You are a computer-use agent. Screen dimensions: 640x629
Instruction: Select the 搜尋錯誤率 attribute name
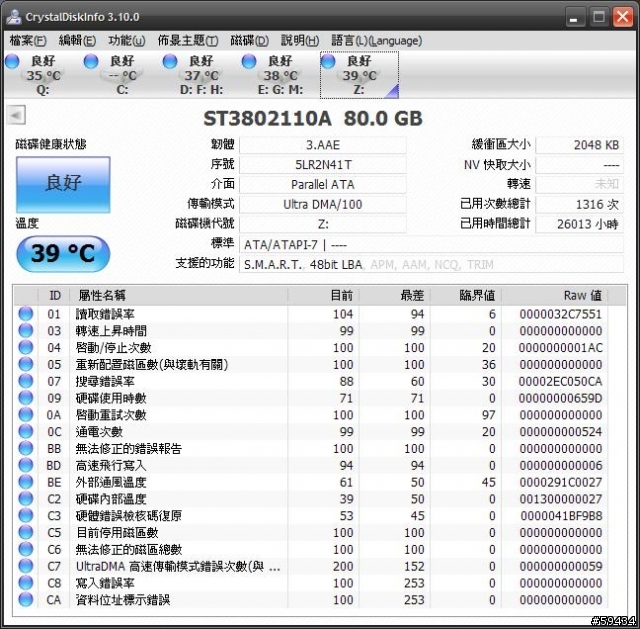pyautogui.click(x=105, y=381)
